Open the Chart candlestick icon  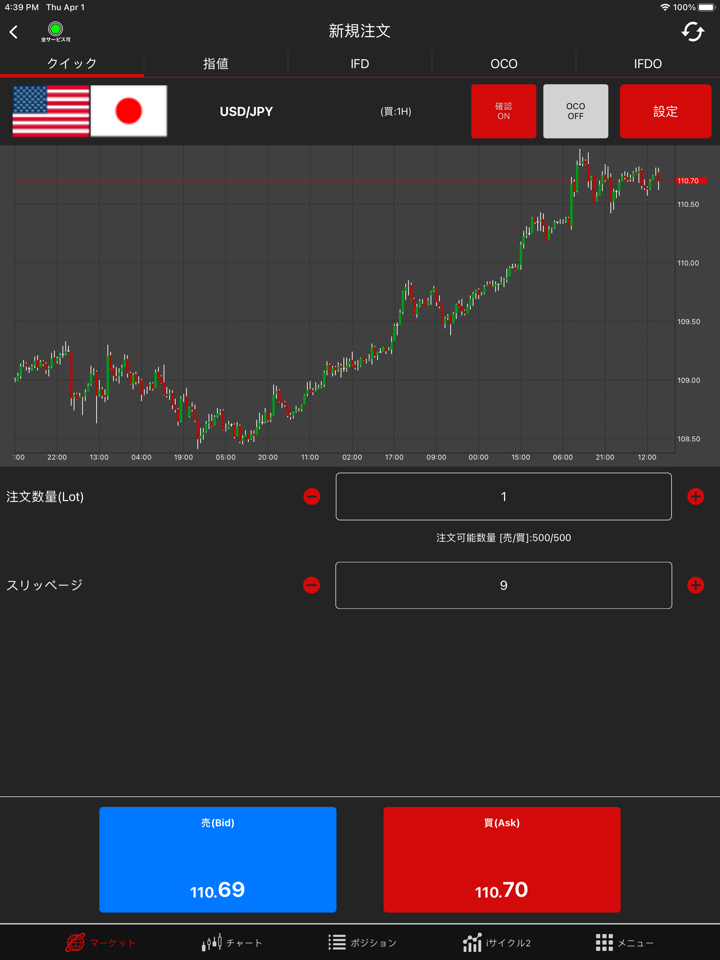click(x=212, y=942)
